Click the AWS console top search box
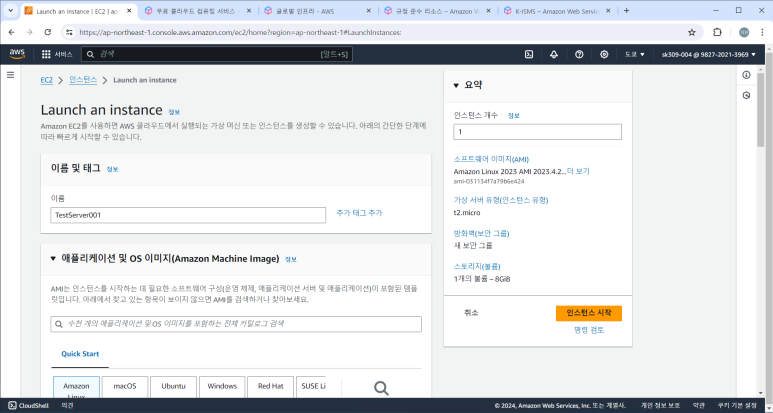This screenshot has width=773, height=413. coord(217,54)
